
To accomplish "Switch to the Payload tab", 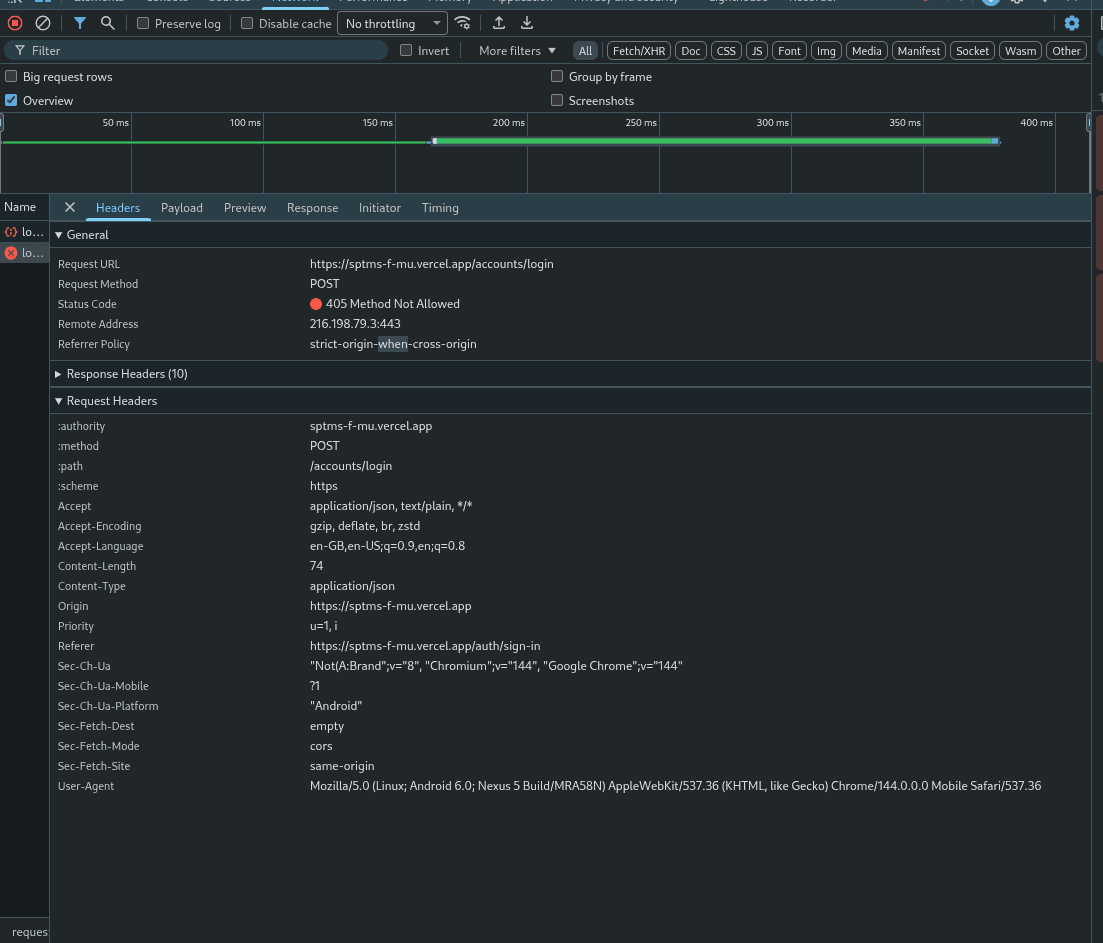I will pyautogui.click(x=181, y=207).
